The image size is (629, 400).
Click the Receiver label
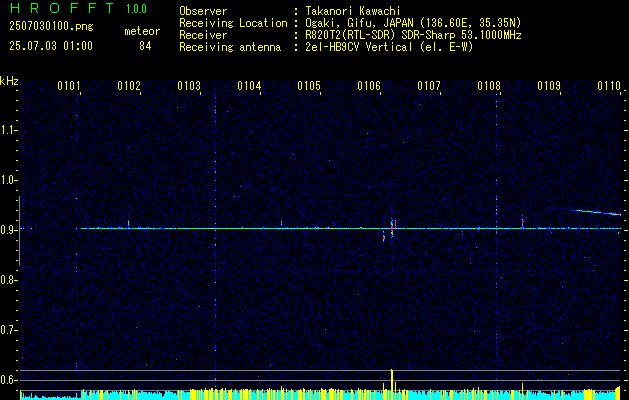point(203,35)
